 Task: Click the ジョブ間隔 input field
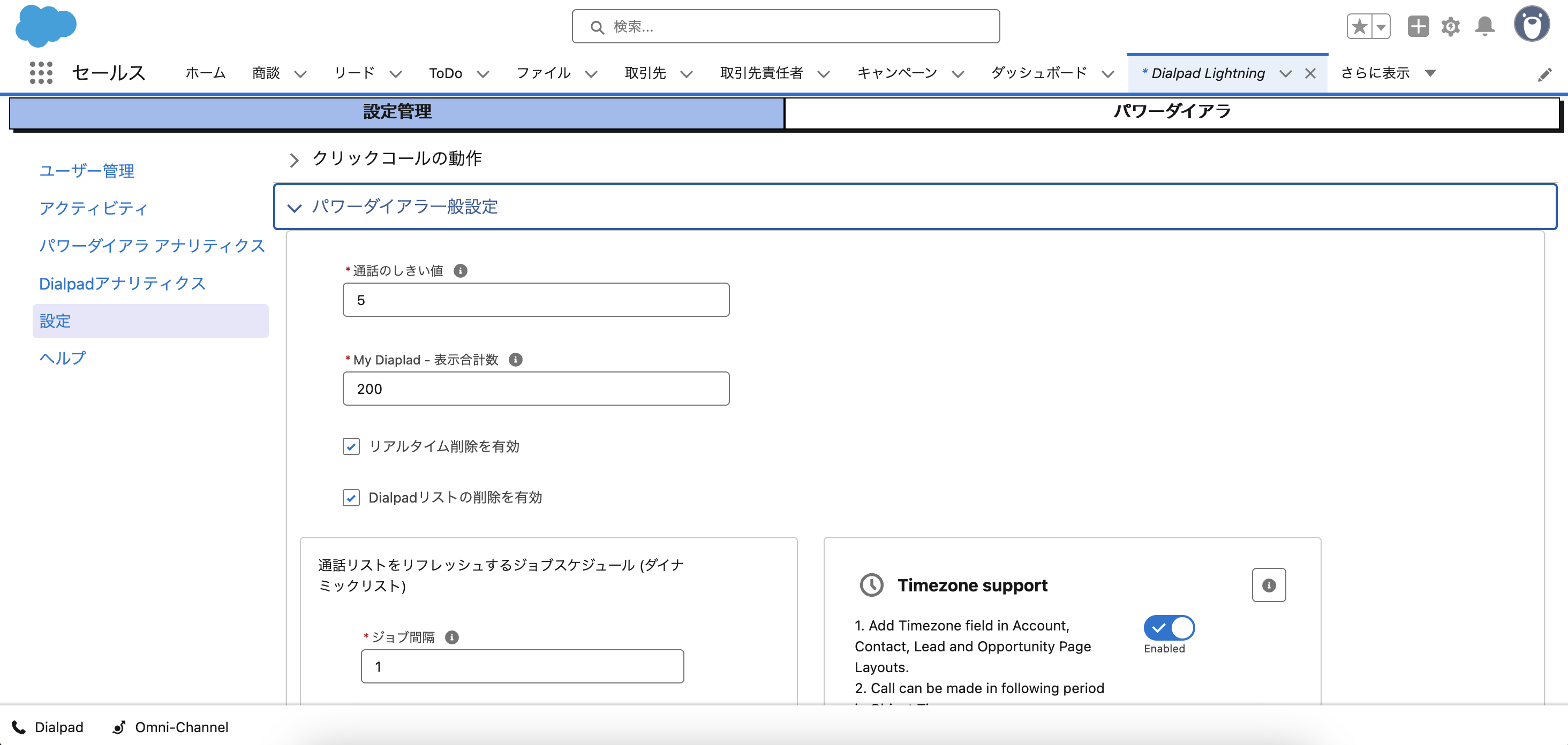522,666
